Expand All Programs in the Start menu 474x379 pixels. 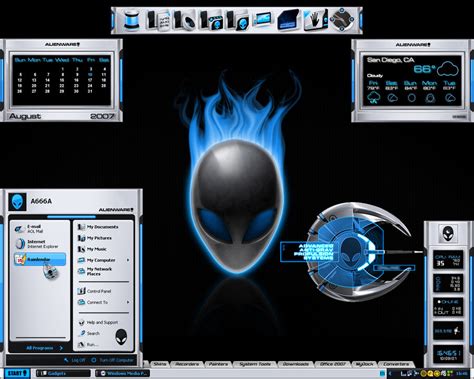tap(44, 348)
